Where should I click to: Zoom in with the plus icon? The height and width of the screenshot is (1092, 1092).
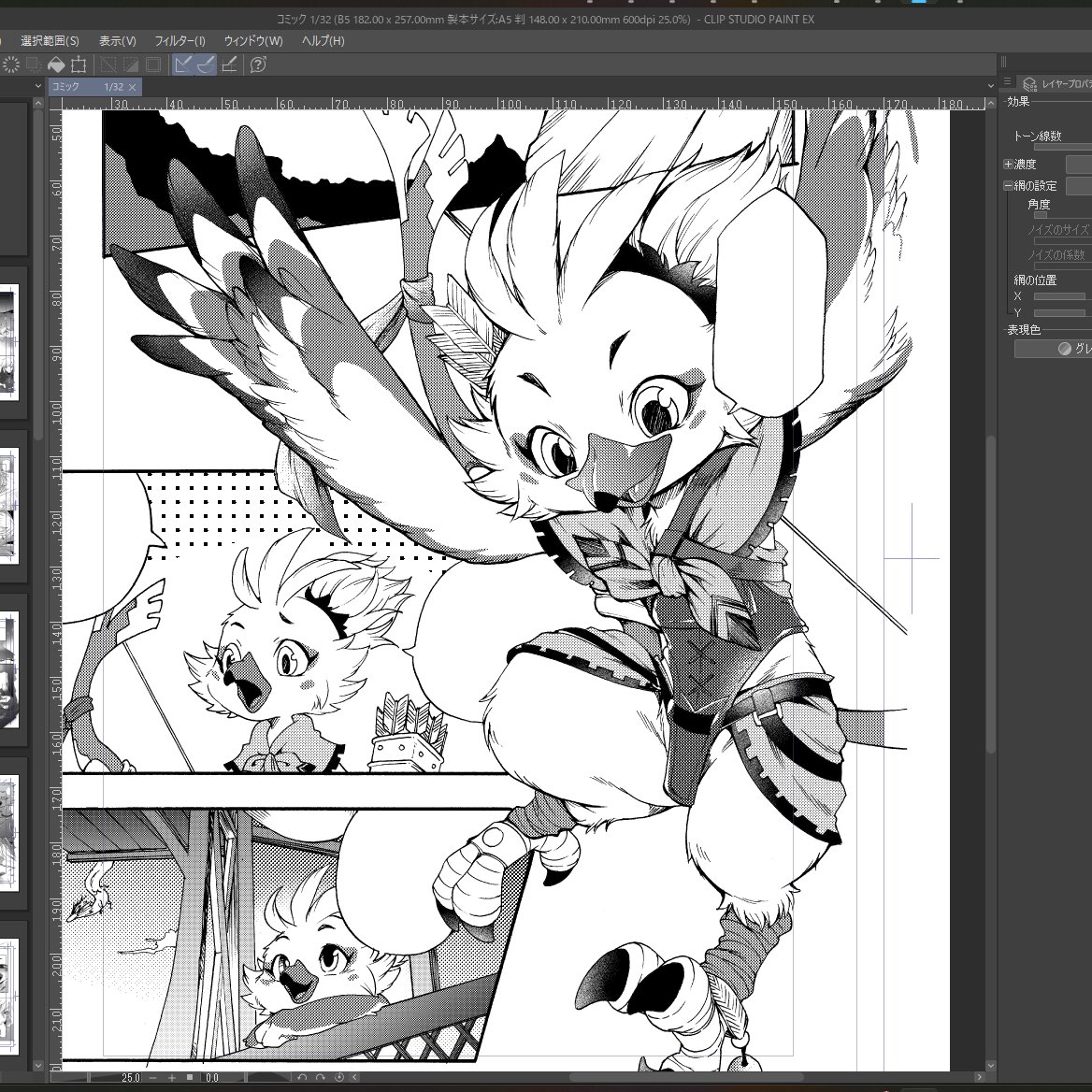[x=171, y=1077]
